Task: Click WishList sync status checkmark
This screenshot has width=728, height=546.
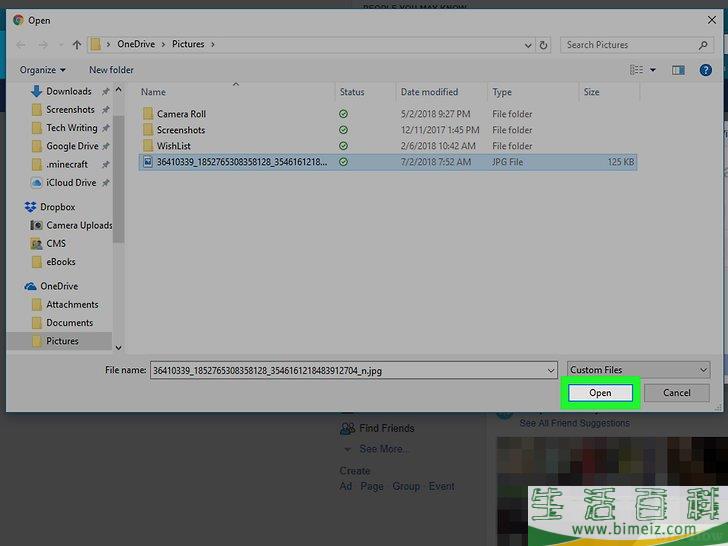Action: coord(343,146)
